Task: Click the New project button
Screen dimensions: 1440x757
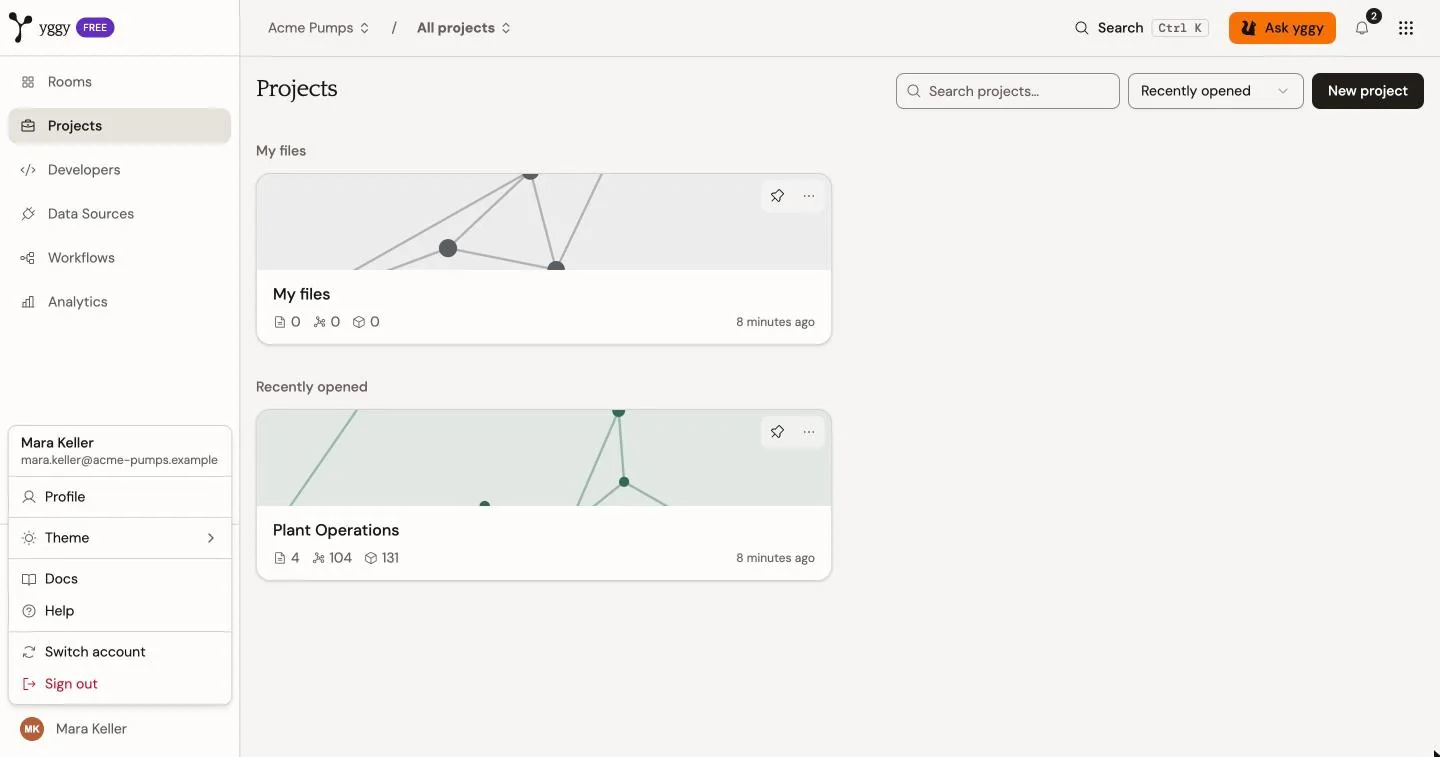Action: click(x=1368, y=91)
